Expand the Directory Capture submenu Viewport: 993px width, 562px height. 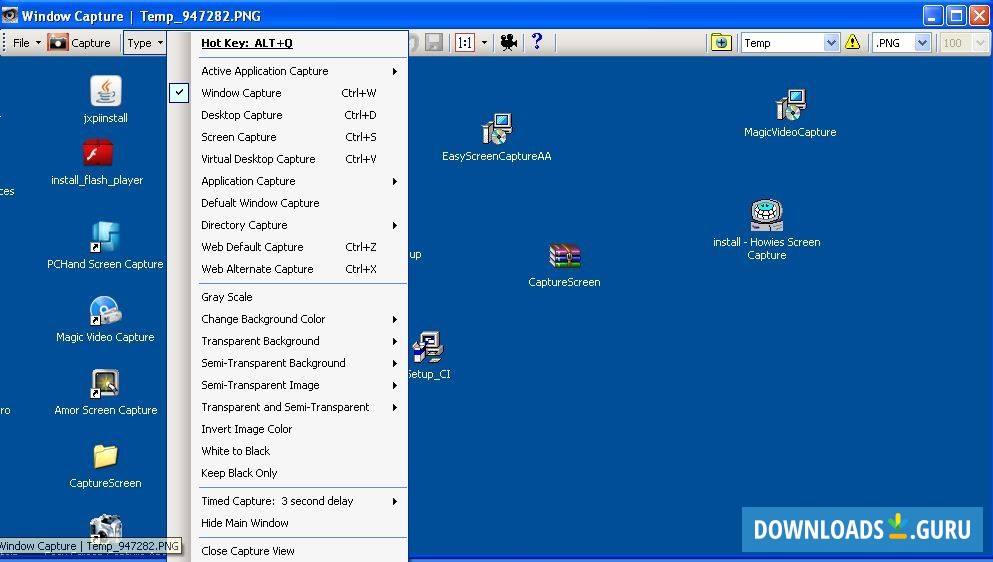point(300,225)
